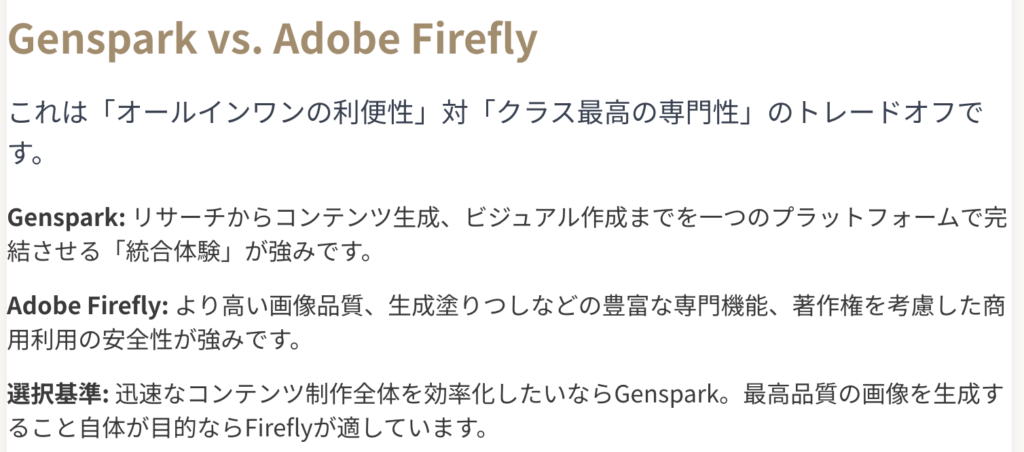1024x452 pixels.
Task: Click Adobe Firefly in the heading
Action: tap(408, 39)
